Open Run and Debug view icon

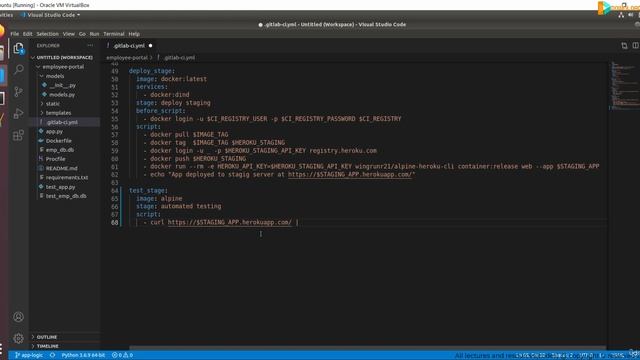click(x=18, y=113)
